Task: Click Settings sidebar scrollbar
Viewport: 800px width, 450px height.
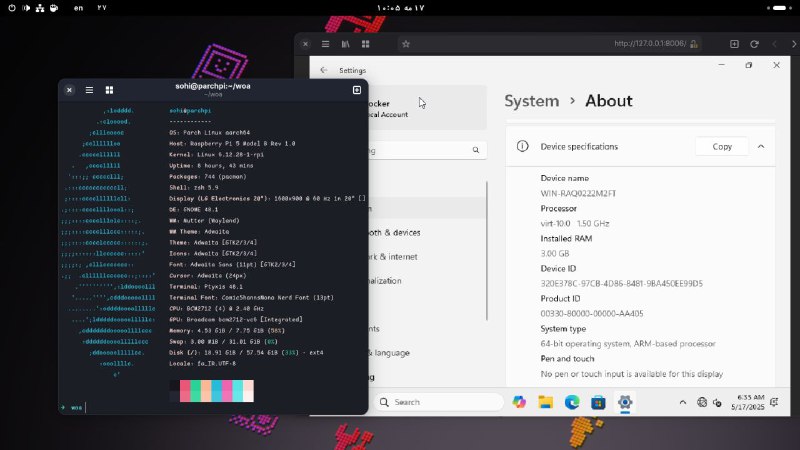Action: point(487,251)
